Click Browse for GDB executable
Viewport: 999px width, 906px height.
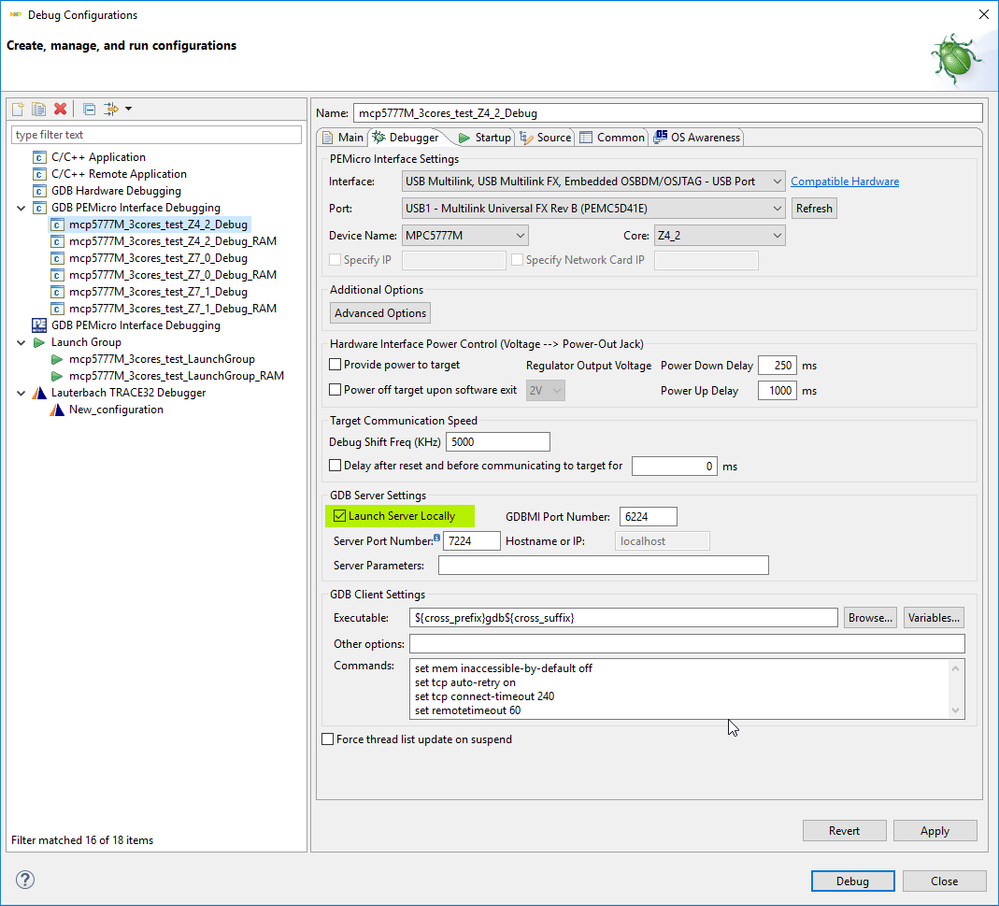(x=870, y=618)
